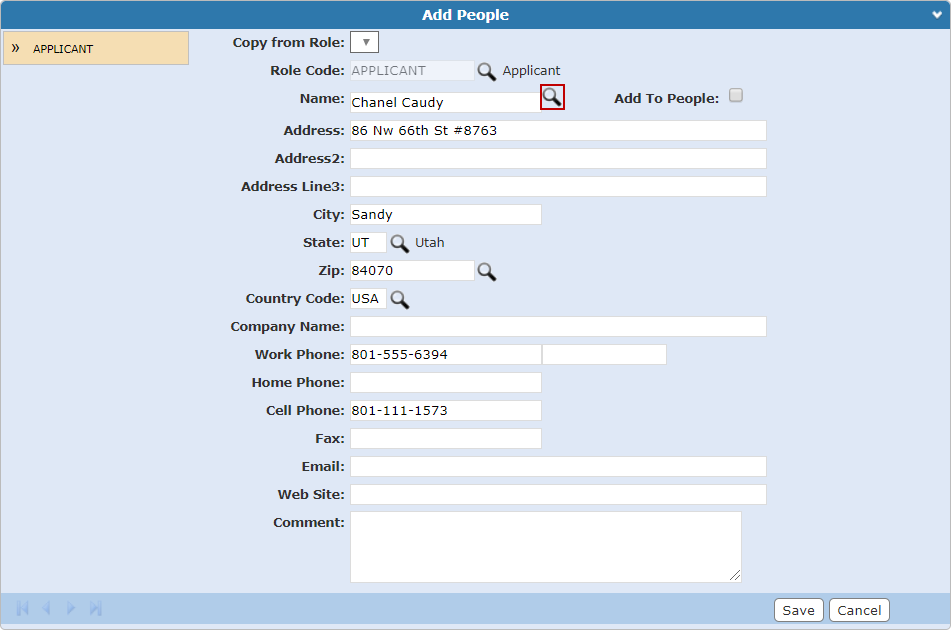This screenshot has width=951, height=630.
Task: Click the Work Phone extension field
Action: pos(604,355)
